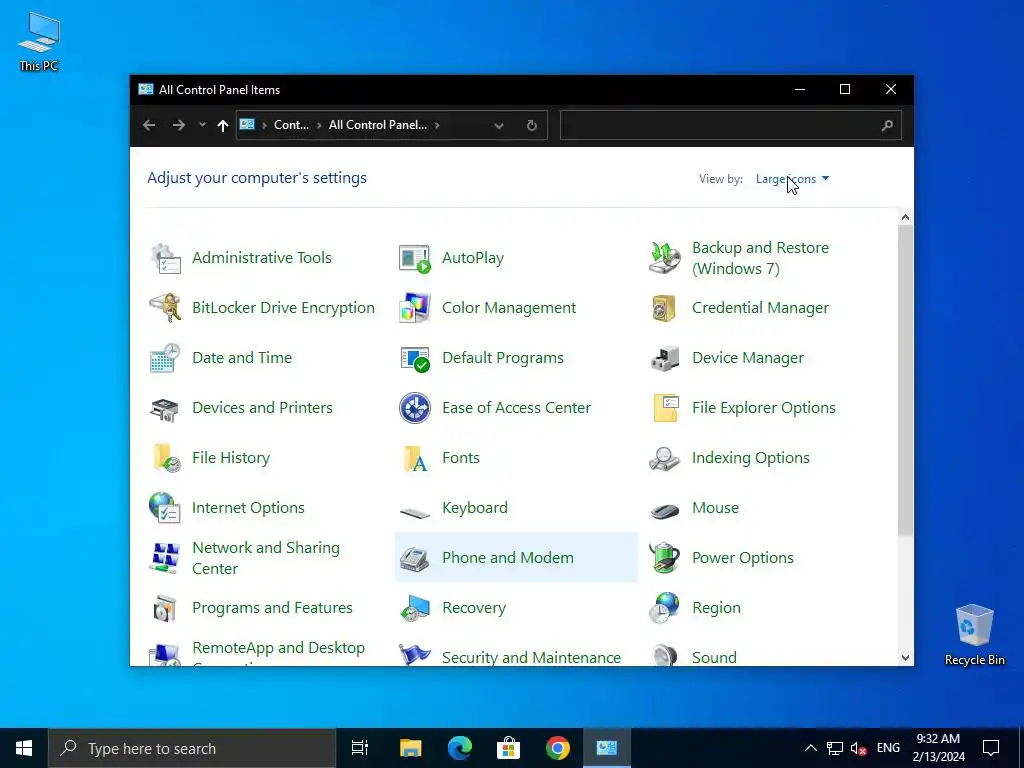Open the Recovery icon

415,608
